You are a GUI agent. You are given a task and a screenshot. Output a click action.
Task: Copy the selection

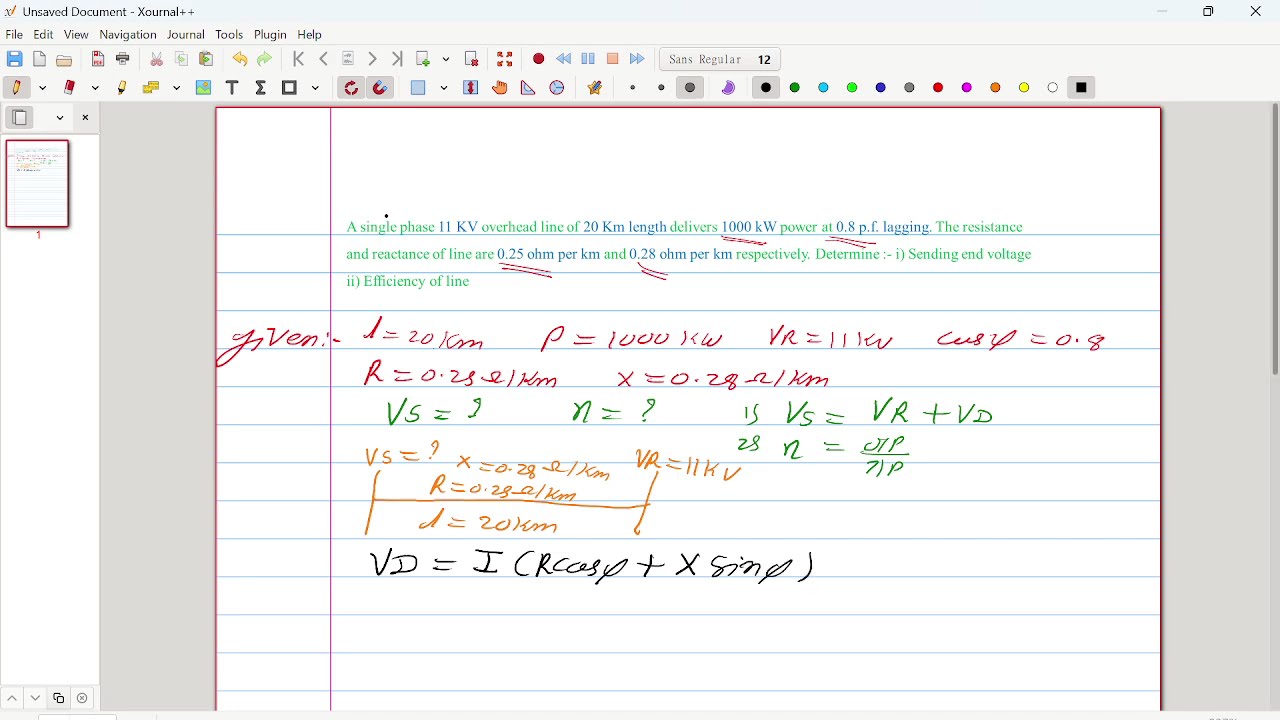point(182,60)
